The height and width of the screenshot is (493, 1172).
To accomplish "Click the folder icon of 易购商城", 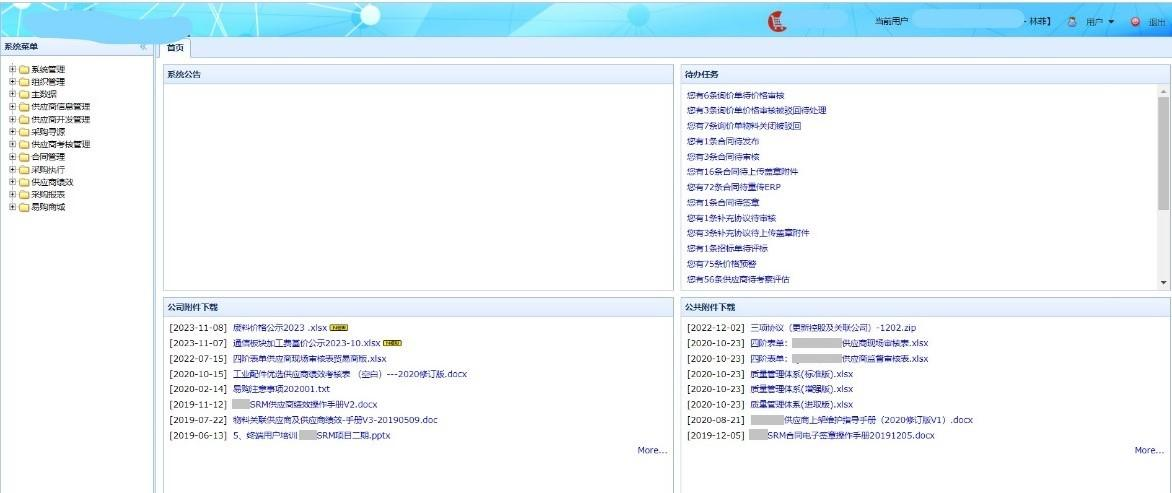I will click(x=23, y=207).
